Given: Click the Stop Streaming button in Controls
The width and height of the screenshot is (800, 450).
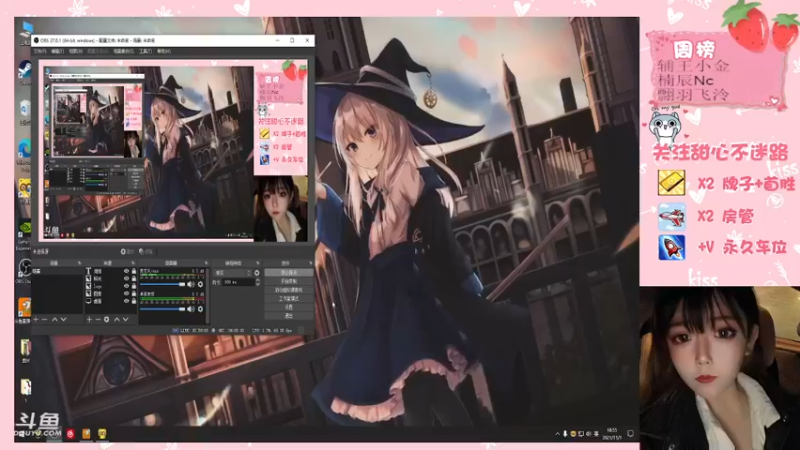Looking at the screenshot, I should [289, 272].
